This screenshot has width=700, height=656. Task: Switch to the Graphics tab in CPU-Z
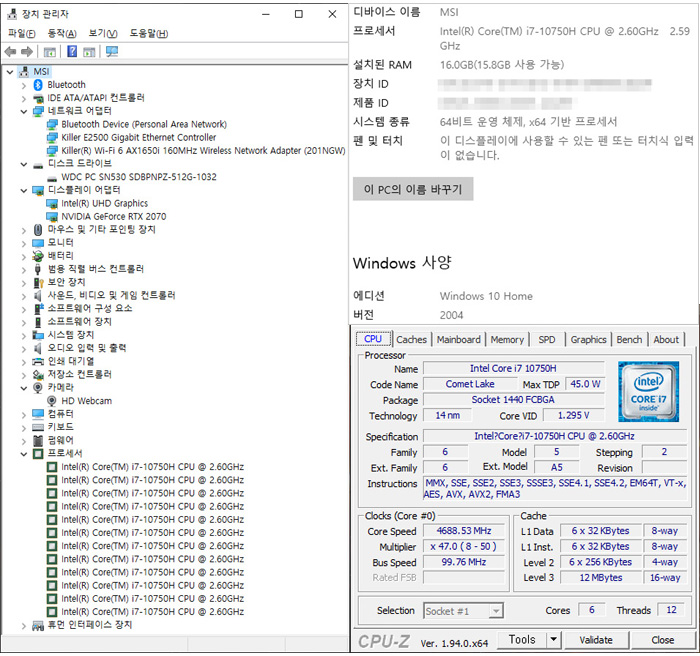click(x=588, y=340)
